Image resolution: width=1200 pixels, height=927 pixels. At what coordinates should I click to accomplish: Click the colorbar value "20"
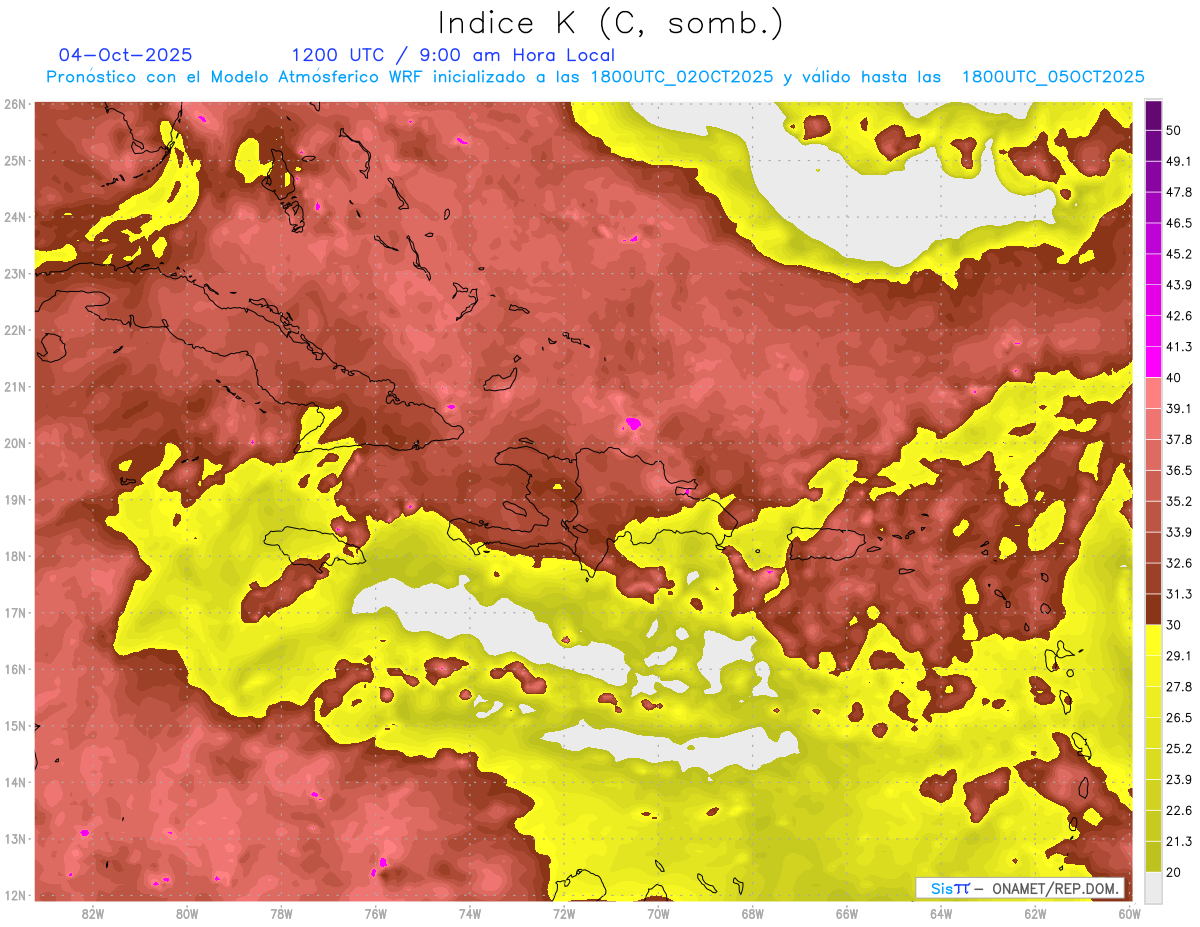1173,872
